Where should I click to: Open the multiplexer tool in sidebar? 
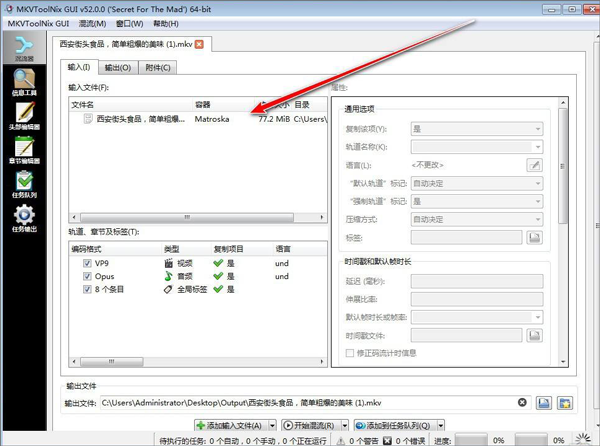click(24, 48)
